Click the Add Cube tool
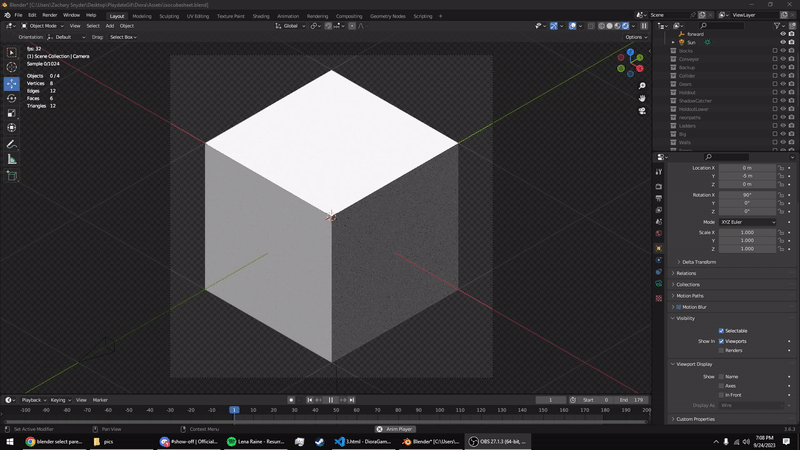The width and height of the screenshot is (800, 450). point(12,176)
